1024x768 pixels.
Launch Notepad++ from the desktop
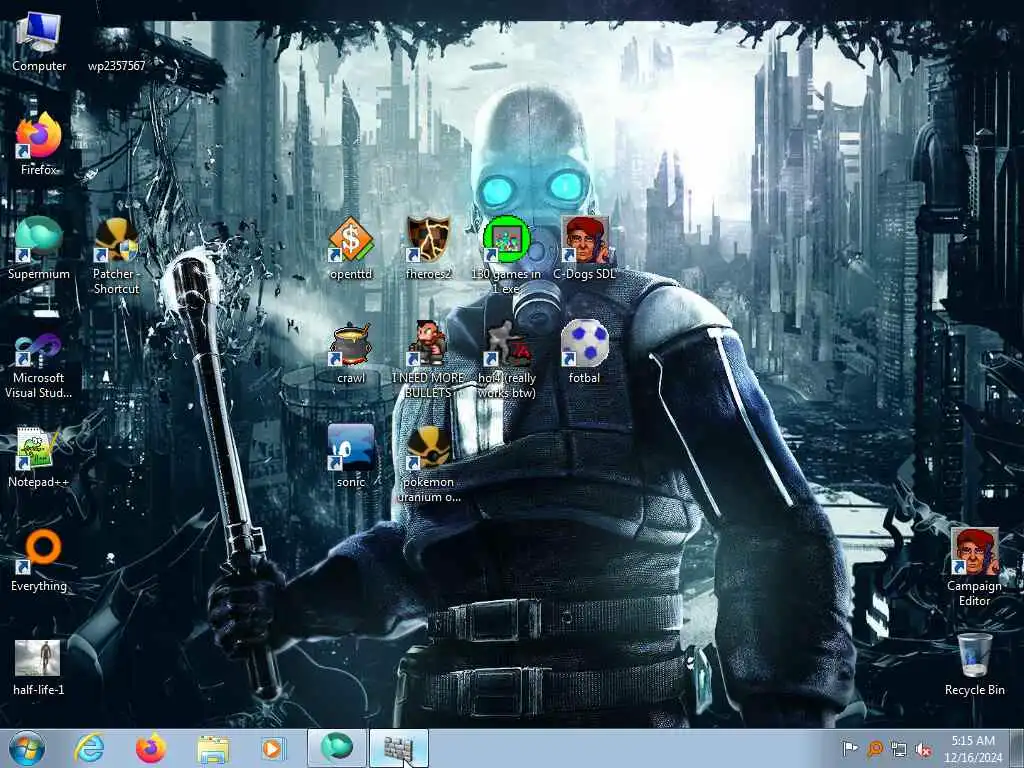pos(39,456)
